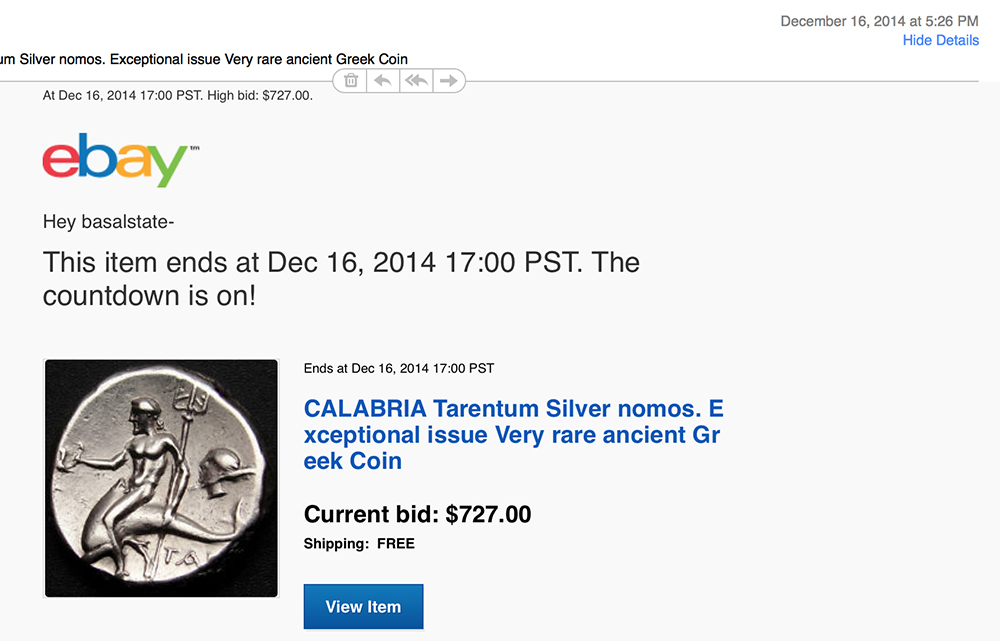Click 'countdown is on!' headline text
Image resolution: width=1000 pixels, height=641 pixels.
(149, 296)
